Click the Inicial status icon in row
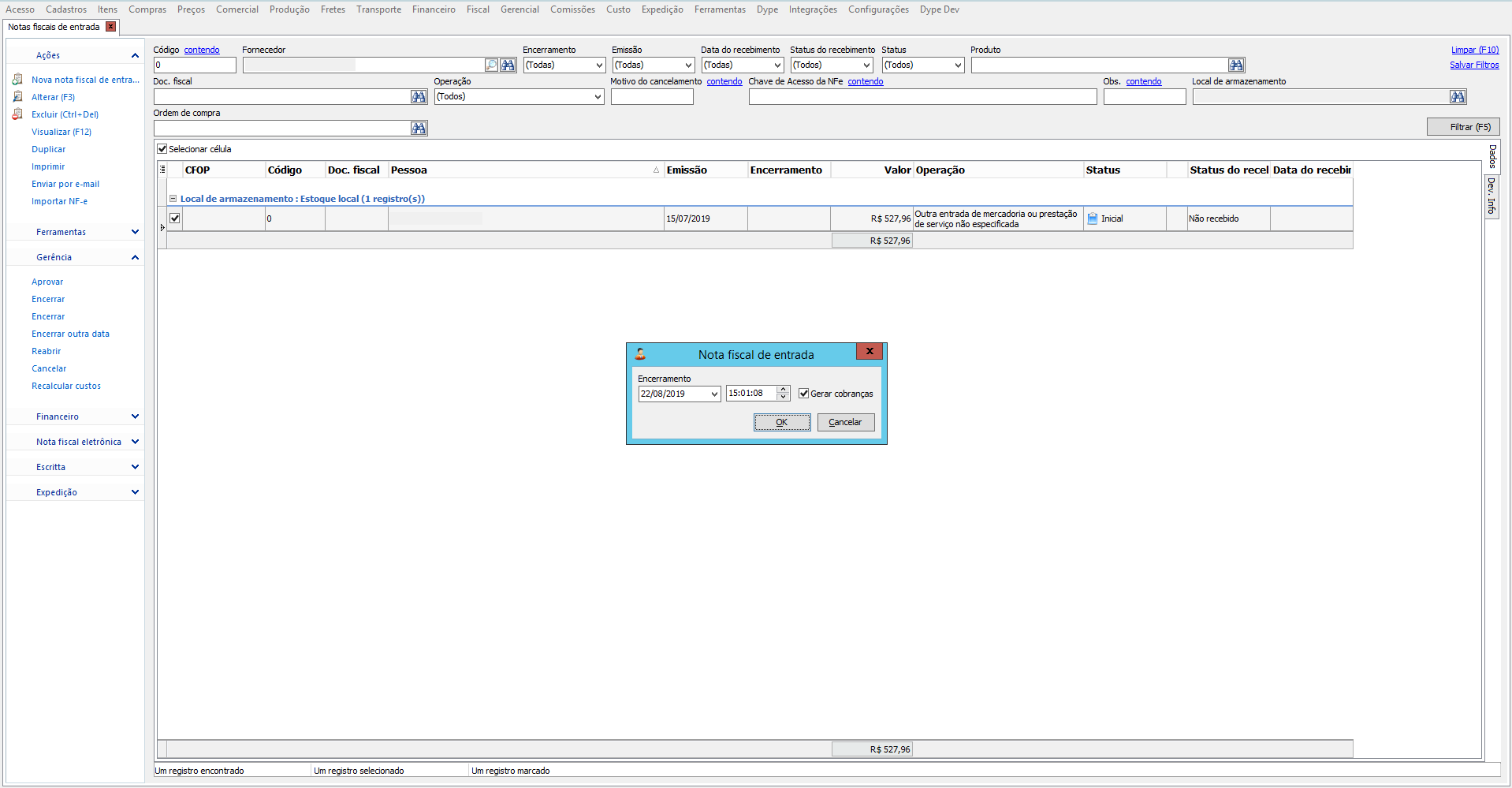1512x788 pixels. (x=1093, y=219)
